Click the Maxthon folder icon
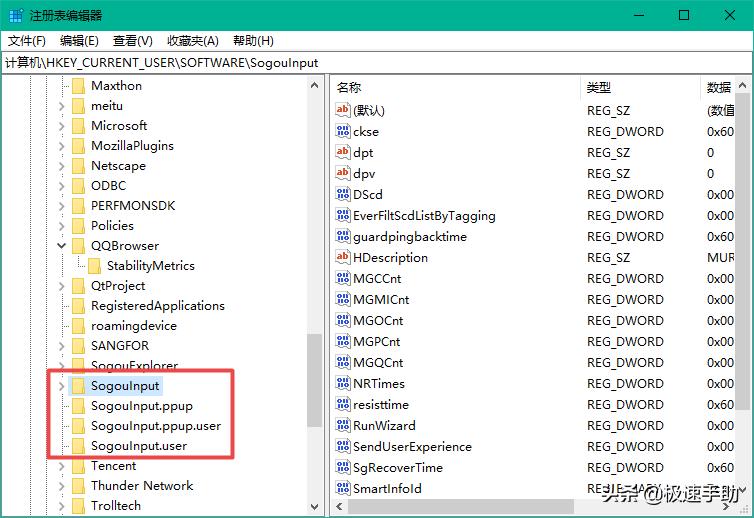The image size is (754, 518). (78, 86)
